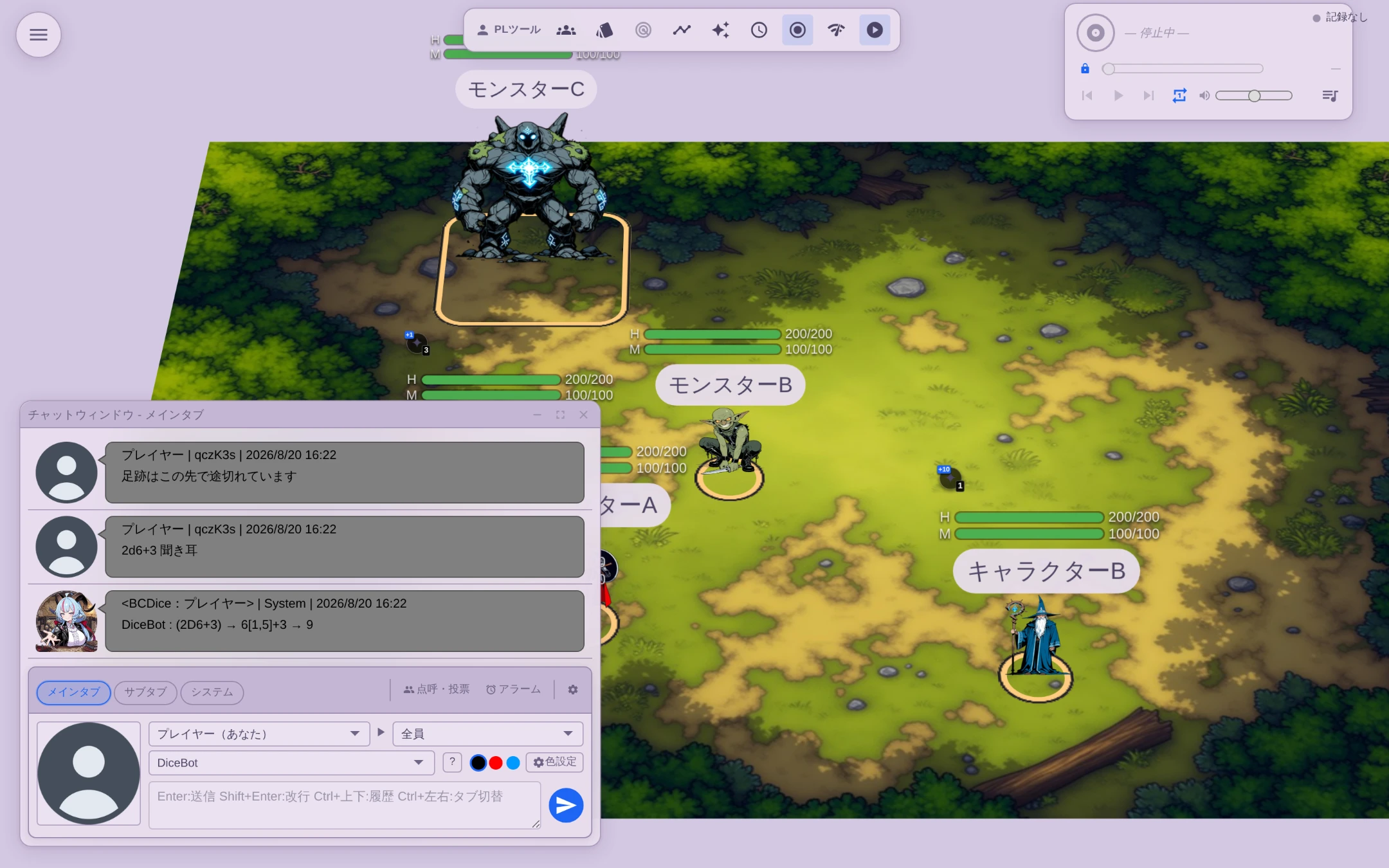This screenshot has width=1389, height=868.
Task: Adjust the music volume slider
Action: pyautogui.click(x=1254, y=96)
